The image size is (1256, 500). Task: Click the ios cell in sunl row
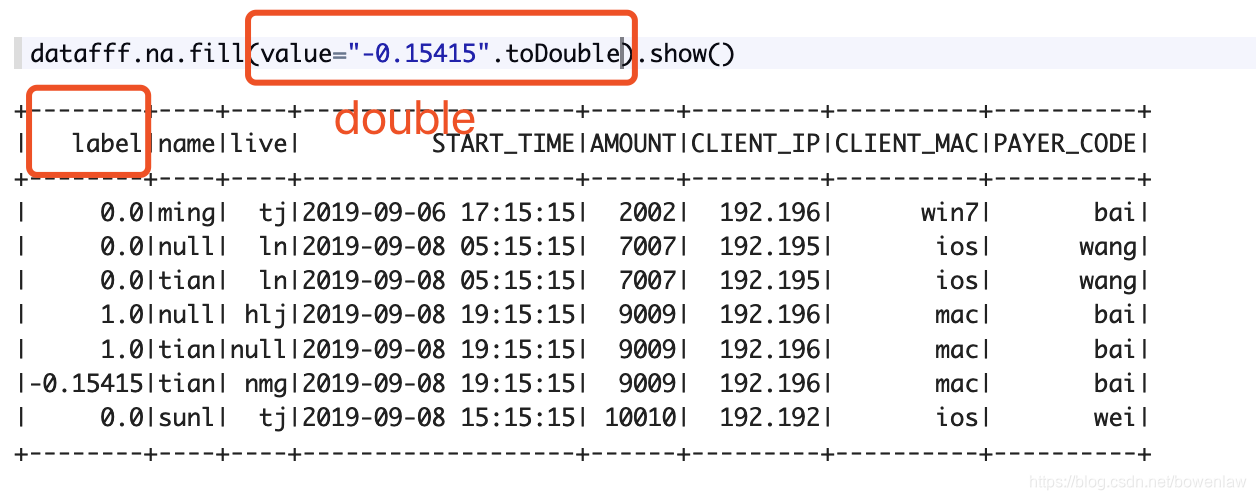pyautogui.click(x=957, y=417)
